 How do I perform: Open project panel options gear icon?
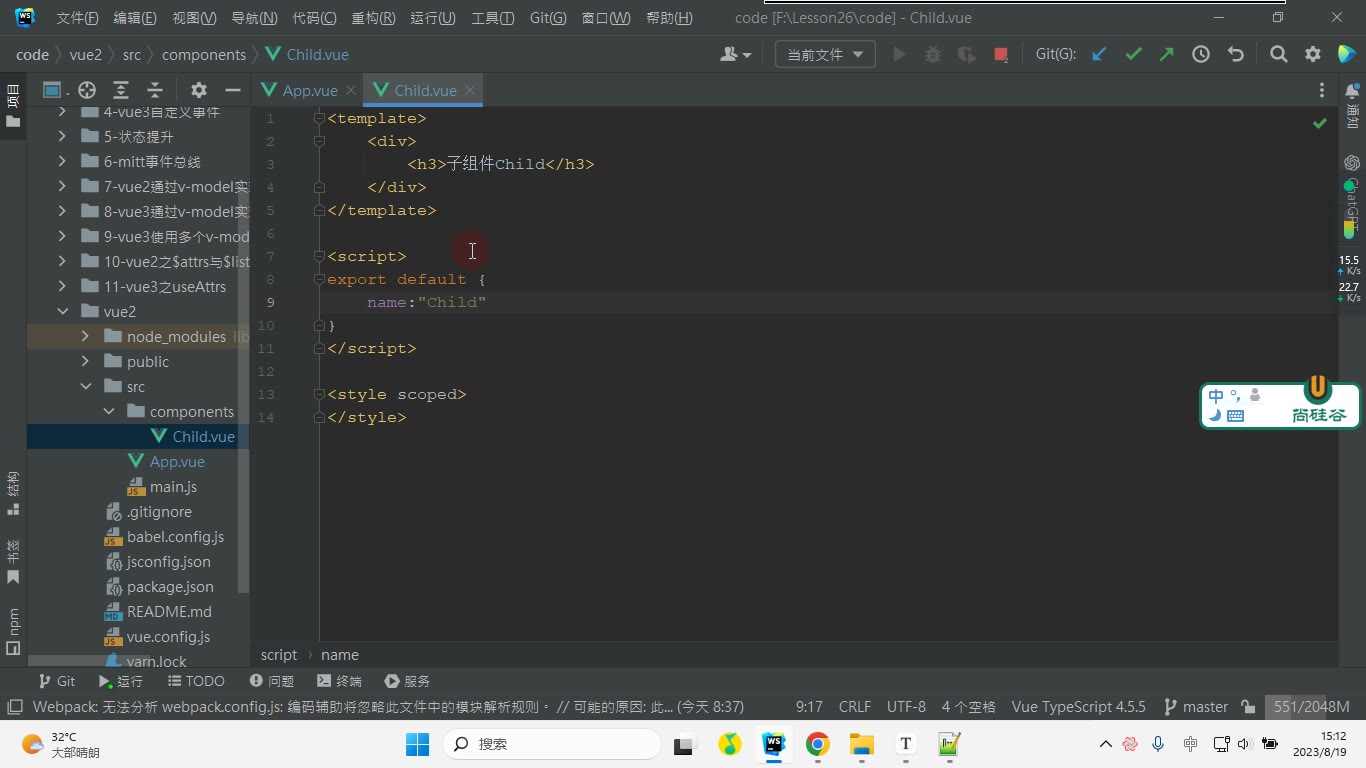point(199,89)
